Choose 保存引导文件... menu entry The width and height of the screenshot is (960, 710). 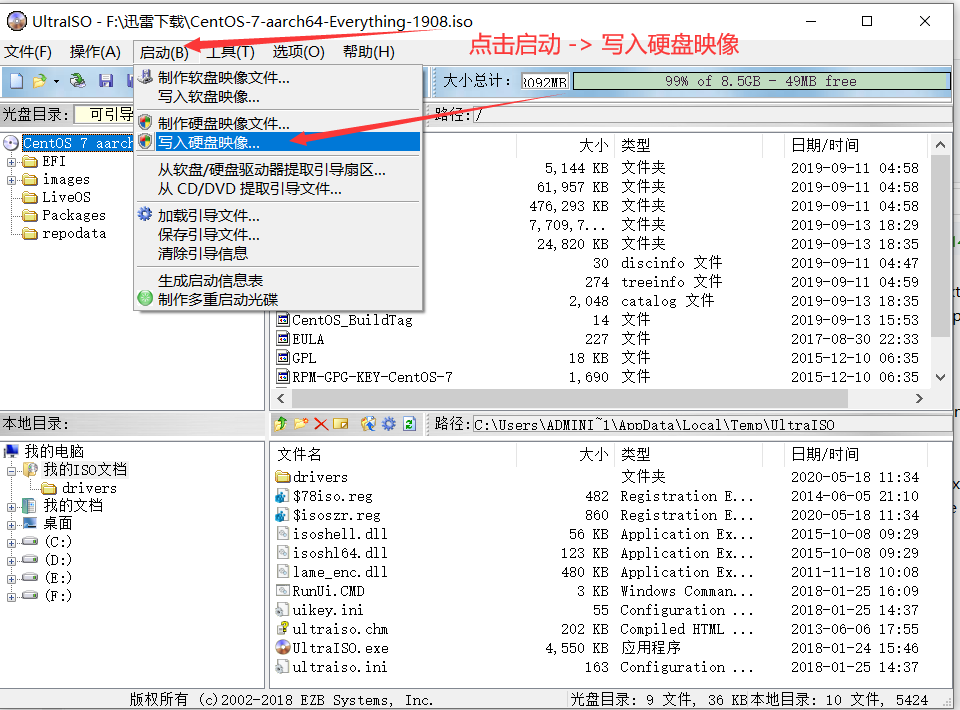pyautogui.click(x=279, y=234)
